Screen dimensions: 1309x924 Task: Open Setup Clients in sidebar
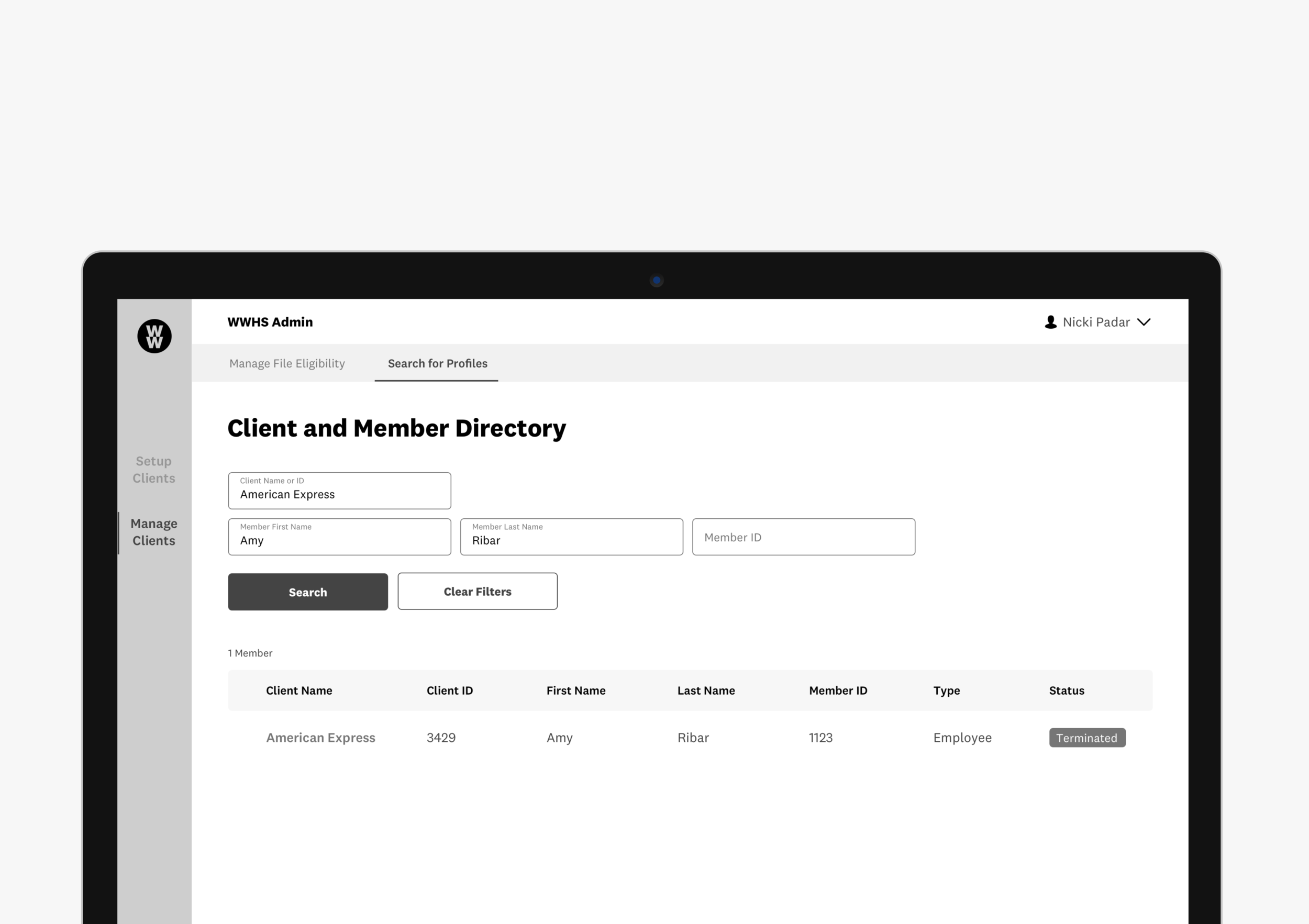click(x=154, y=469)
